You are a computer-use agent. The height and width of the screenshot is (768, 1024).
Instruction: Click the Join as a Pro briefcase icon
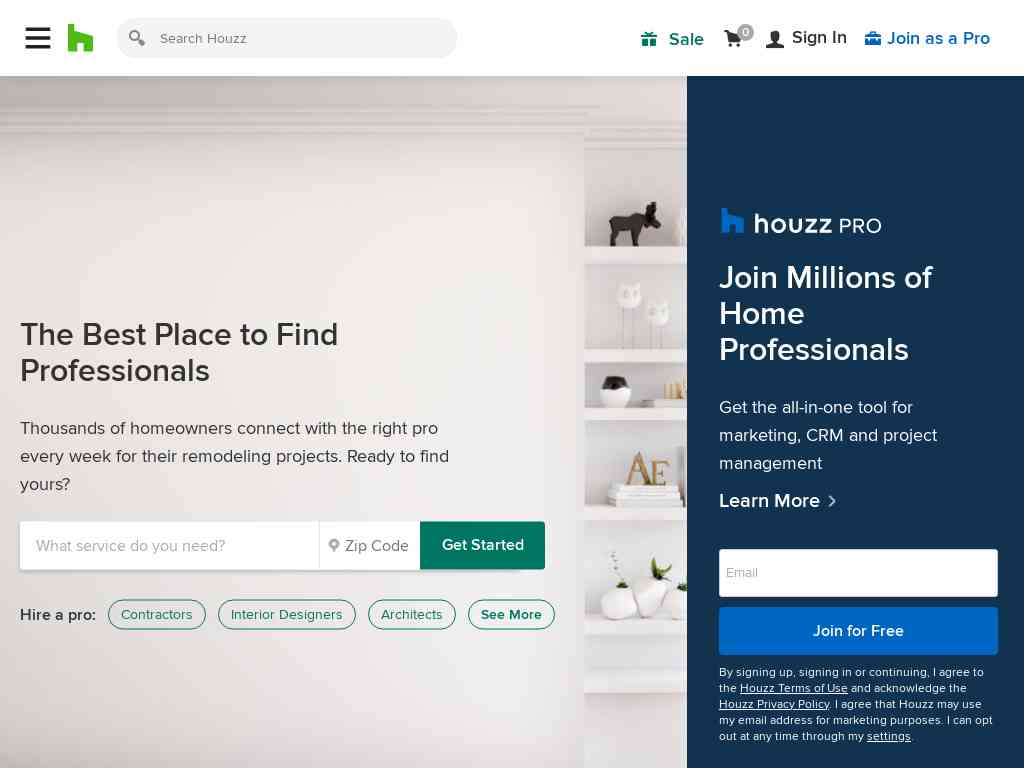pos(872,39)
